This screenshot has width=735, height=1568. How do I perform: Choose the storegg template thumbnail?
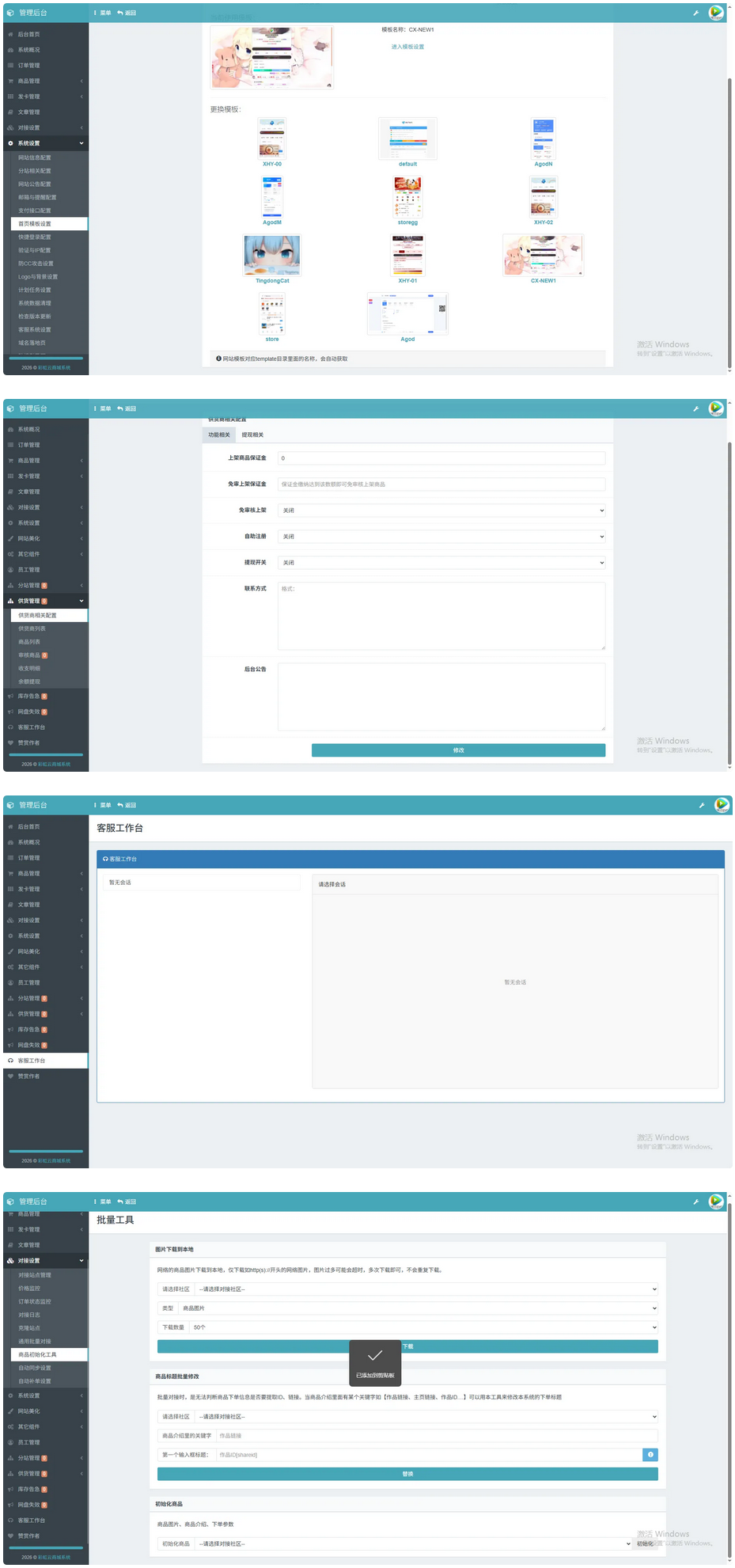407,196
